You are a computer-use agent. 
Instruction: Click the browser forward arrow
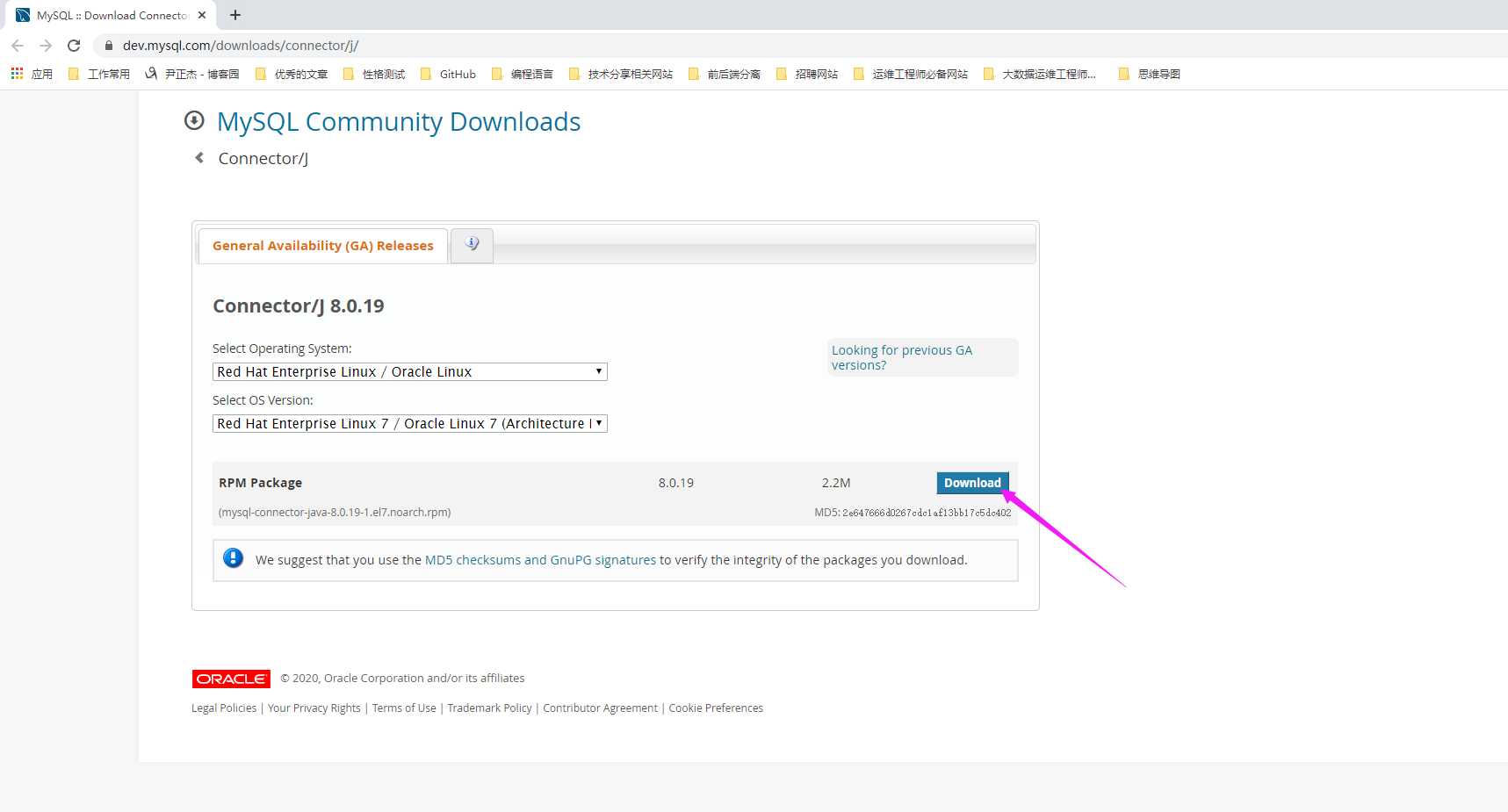46,46
